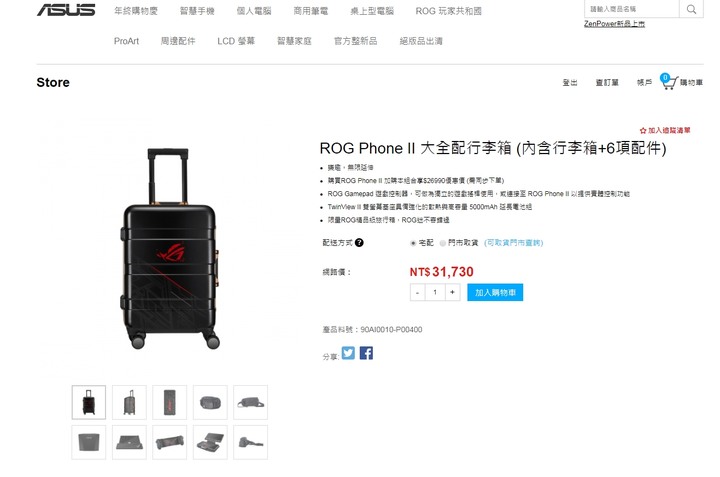Open the shopping cart icon
This screenshot has width=720, height=477.
[x=669, y=82]
